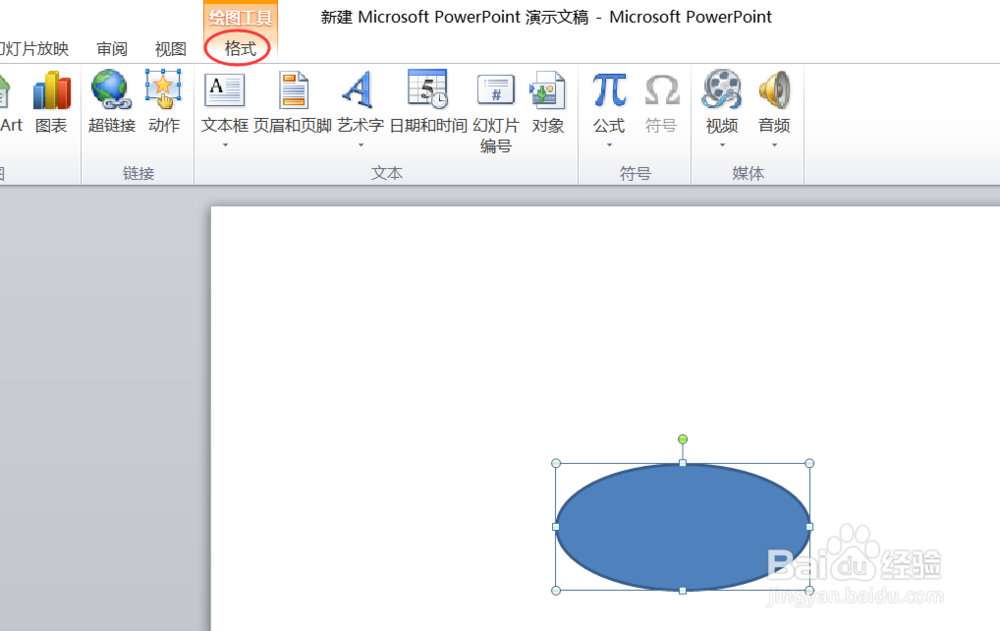
Task: Expand the 文本框 dropdown arrow
Action: (225, 145)
